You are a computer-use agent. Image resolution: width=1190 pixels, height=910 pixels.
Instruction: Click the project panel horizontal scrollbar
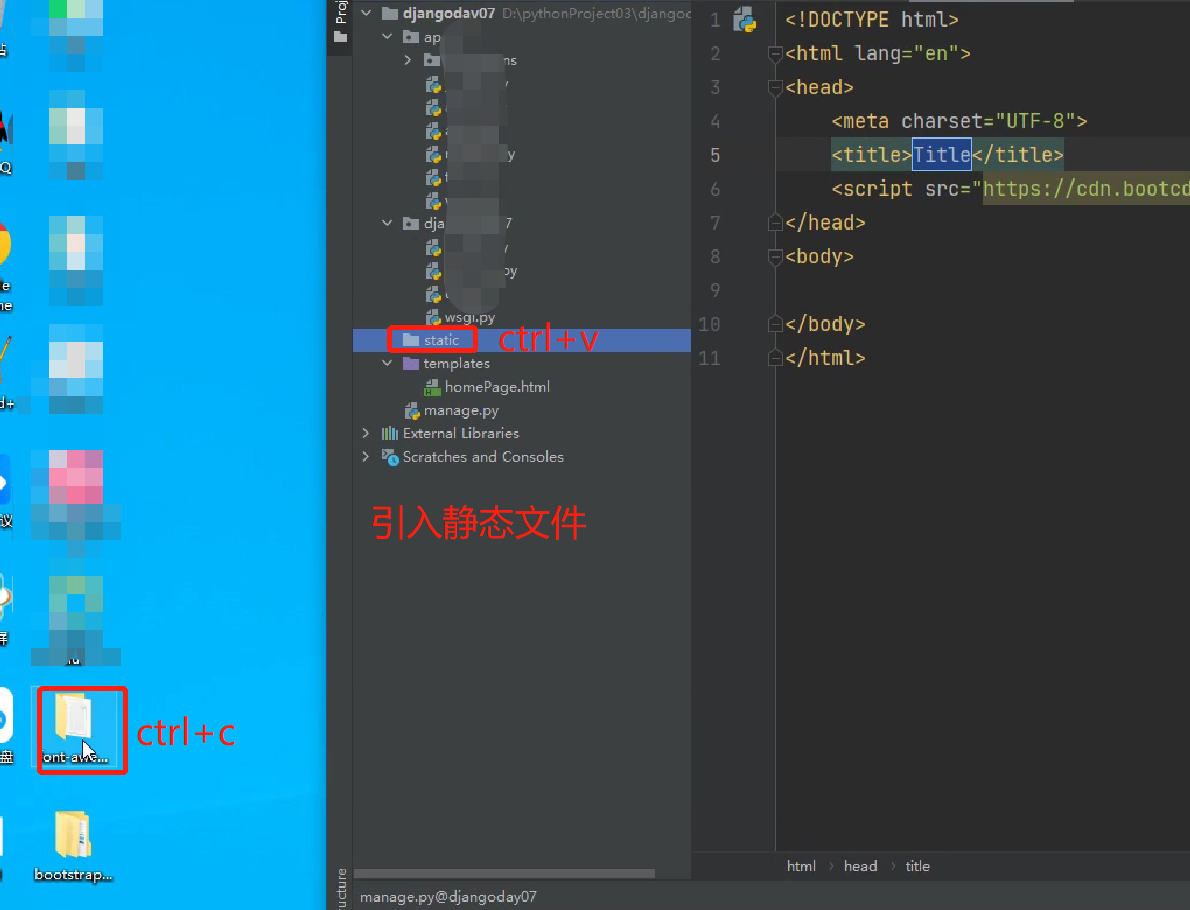pos(504,874)
